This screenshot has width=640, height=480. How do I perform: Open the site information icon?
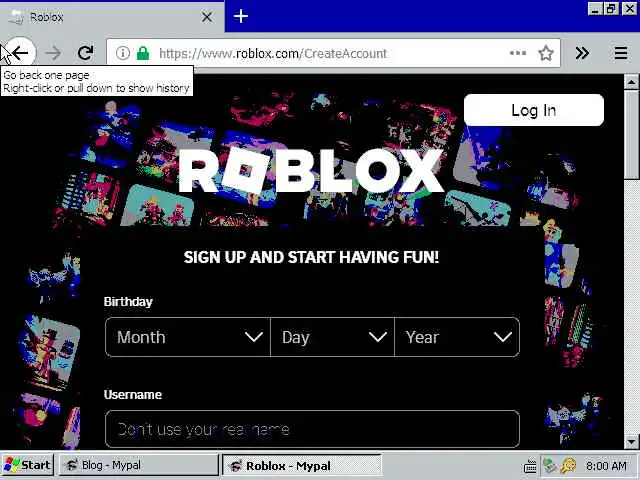point(122,53)
